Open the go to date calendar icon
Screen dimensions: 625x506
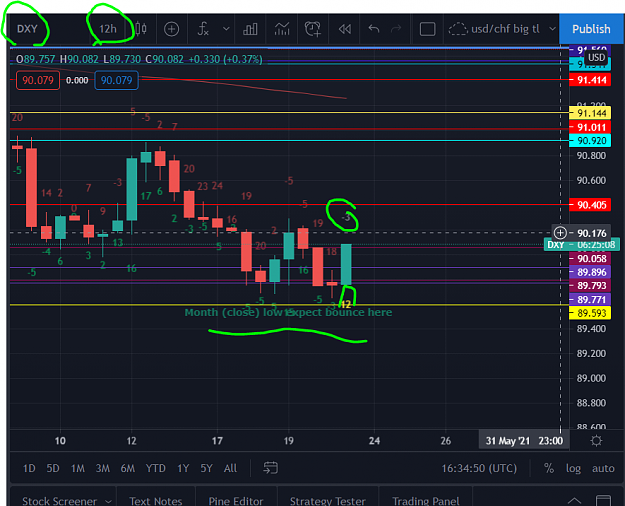point(270,468)
